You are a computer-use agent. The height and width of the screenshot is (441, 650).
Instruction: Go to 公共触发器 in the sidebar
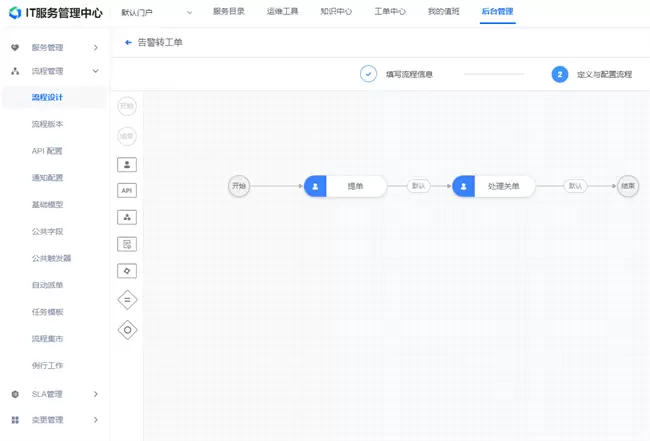51,258
